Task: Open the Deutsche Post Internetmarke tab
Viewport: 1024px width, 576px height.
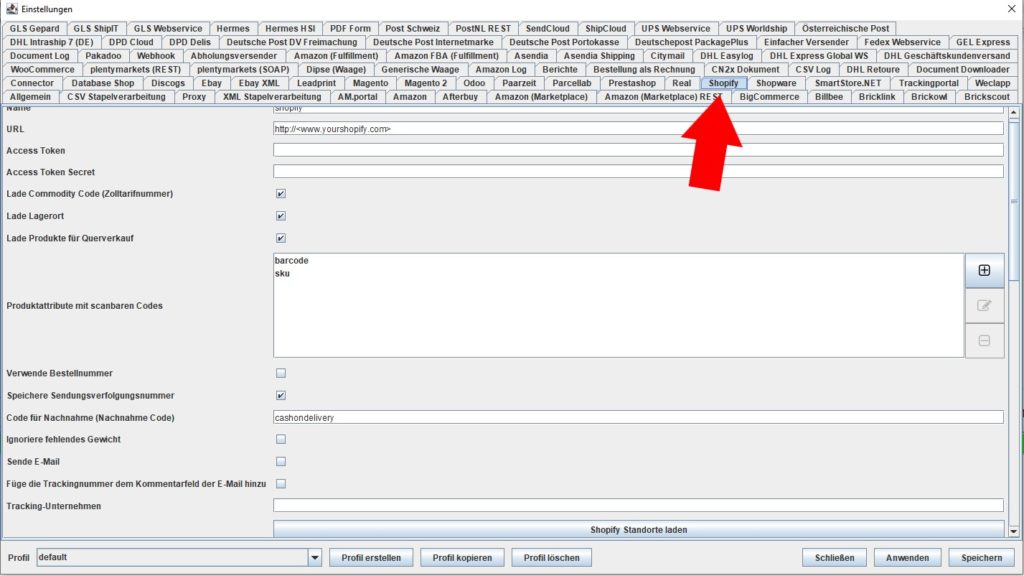Action: coord(433,42)
